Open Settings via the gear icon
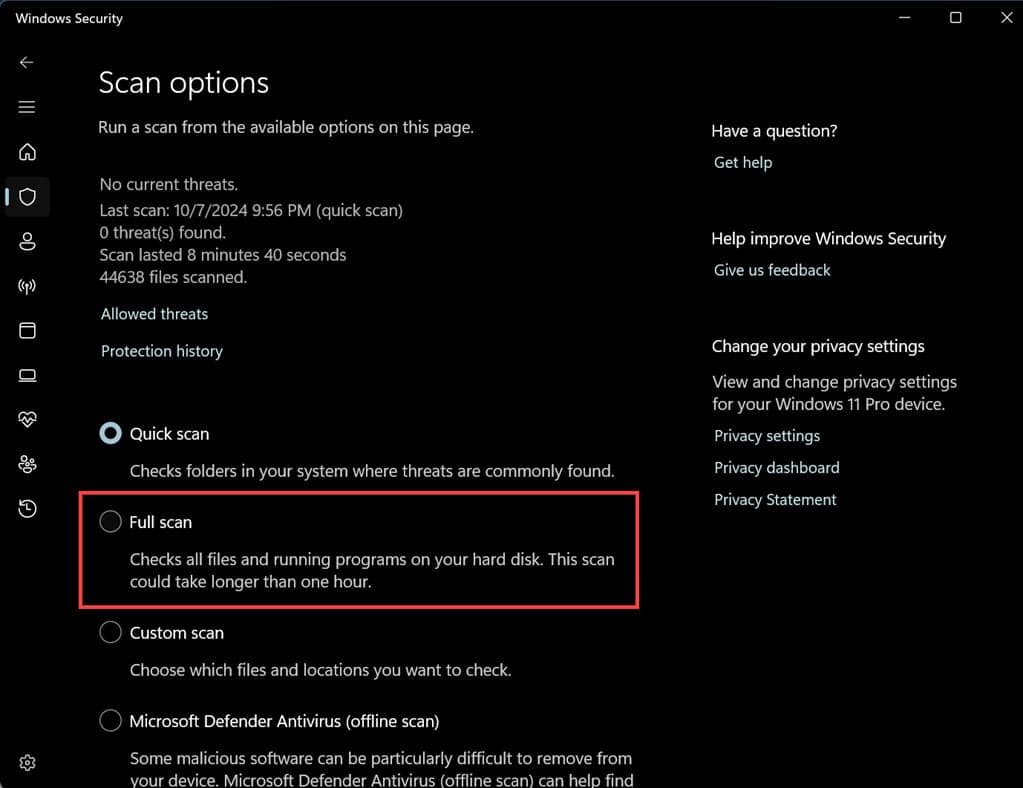 point(27,762)
